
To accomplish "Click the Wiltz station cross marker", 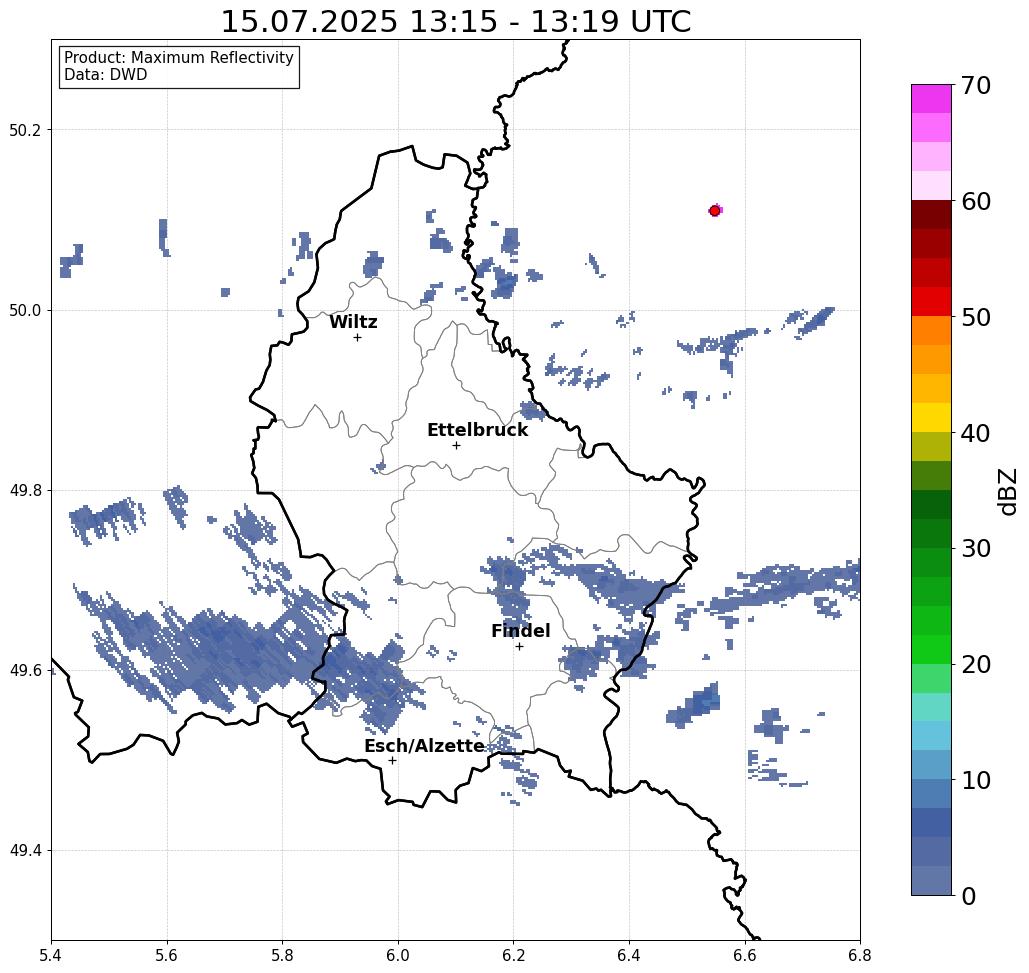I will [x=358, y=337].
